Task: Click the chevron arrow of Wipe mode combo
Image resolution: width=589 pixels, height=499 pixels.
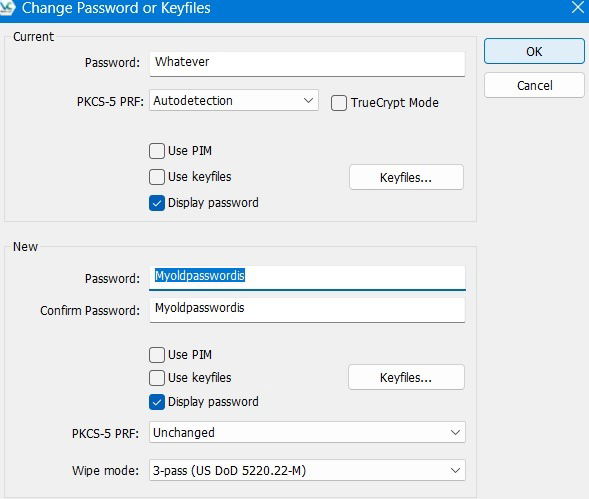Action: (x=455, y=470)
